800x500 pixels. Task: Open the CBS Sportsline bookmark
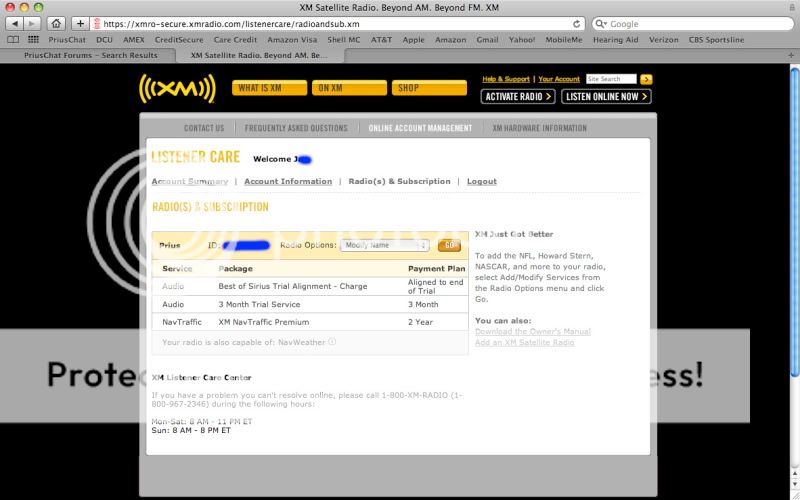tap(716, 39)
